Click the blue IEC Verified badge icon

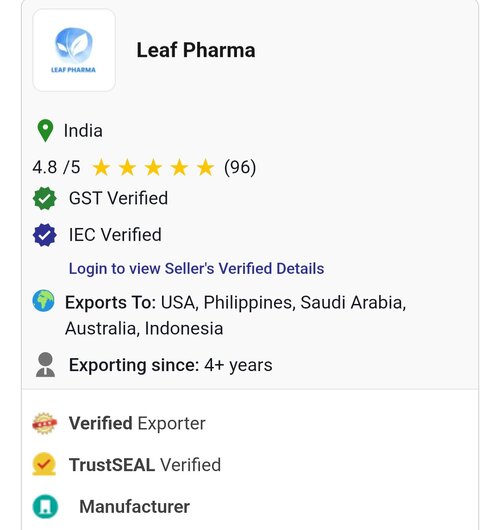point(45,235)
